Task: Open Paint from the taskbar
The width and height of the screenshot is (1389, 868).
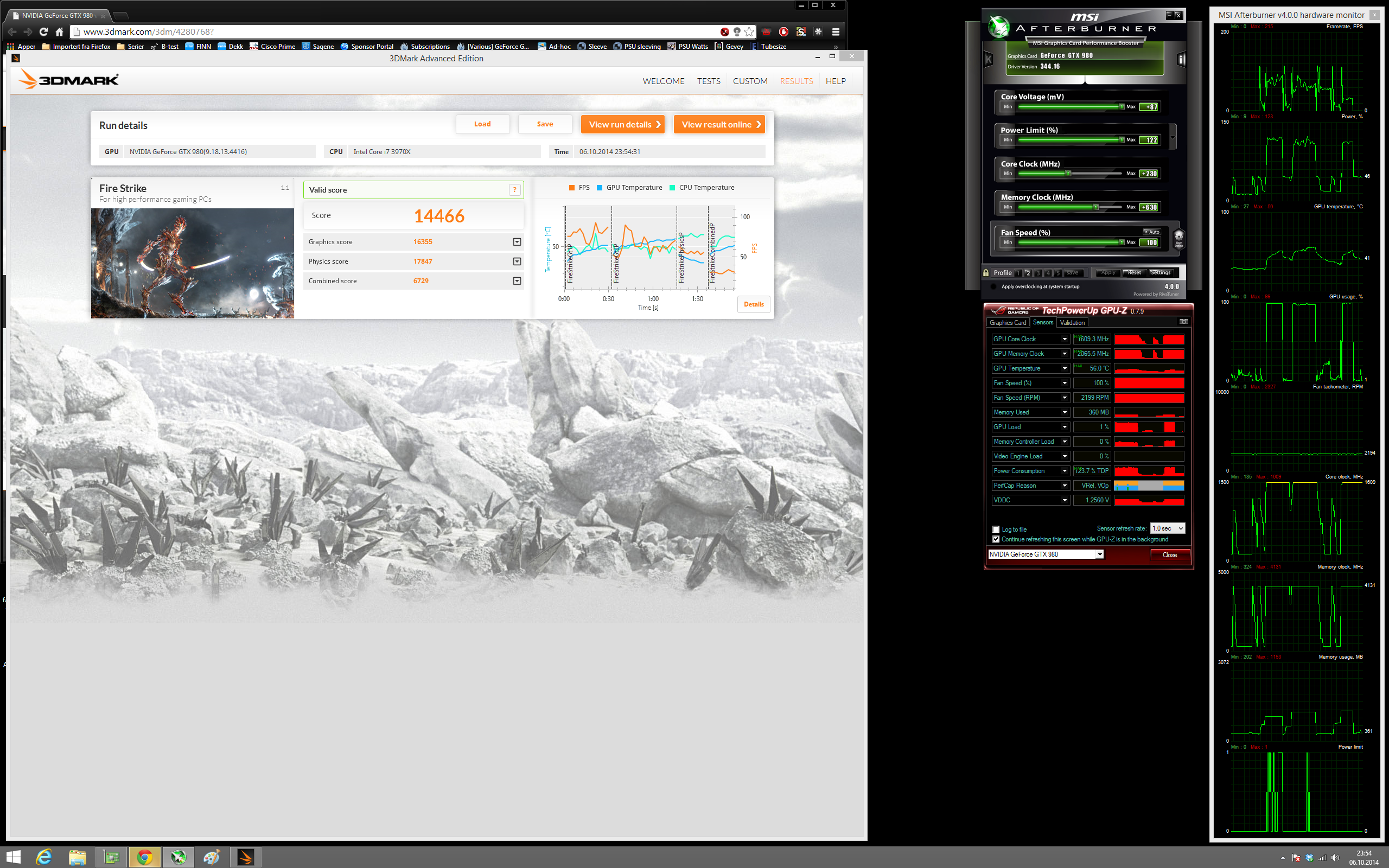Action: [212, 857]
